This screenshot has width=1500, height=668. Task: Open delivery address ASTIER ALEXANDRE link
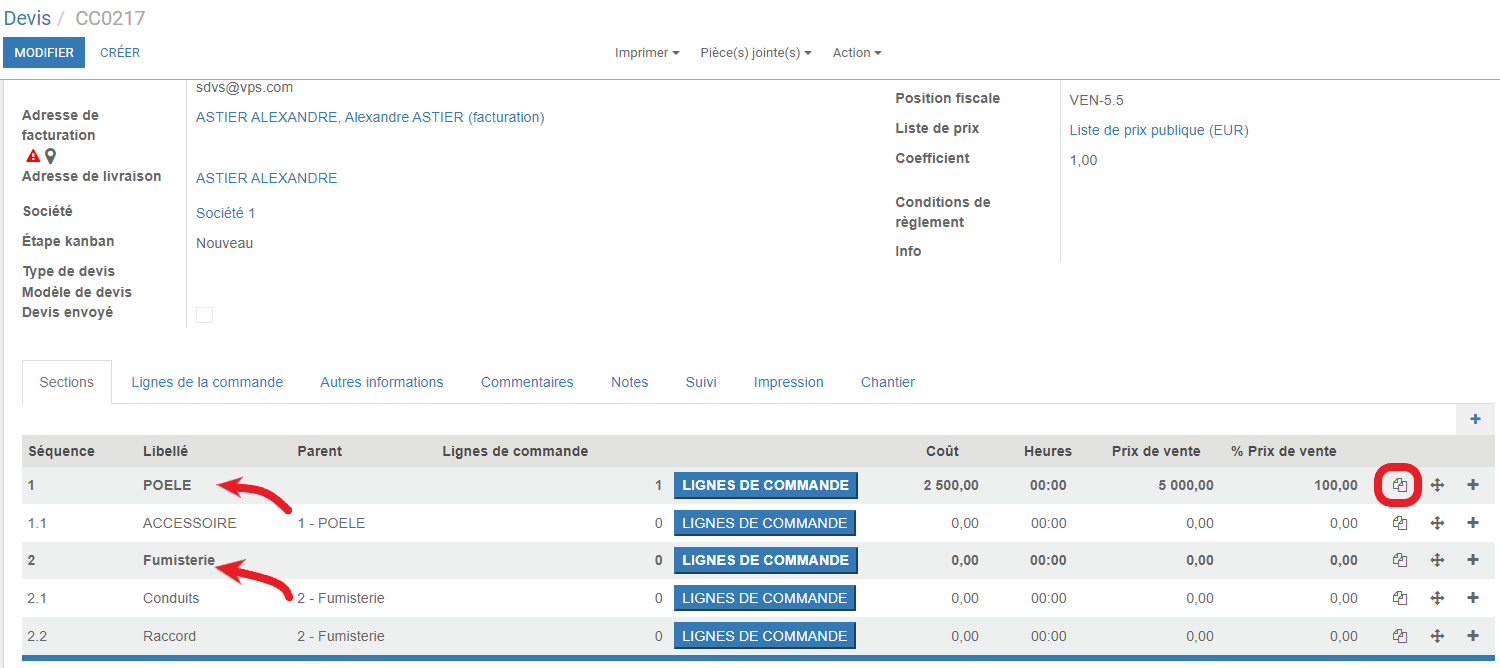point(266,178)
